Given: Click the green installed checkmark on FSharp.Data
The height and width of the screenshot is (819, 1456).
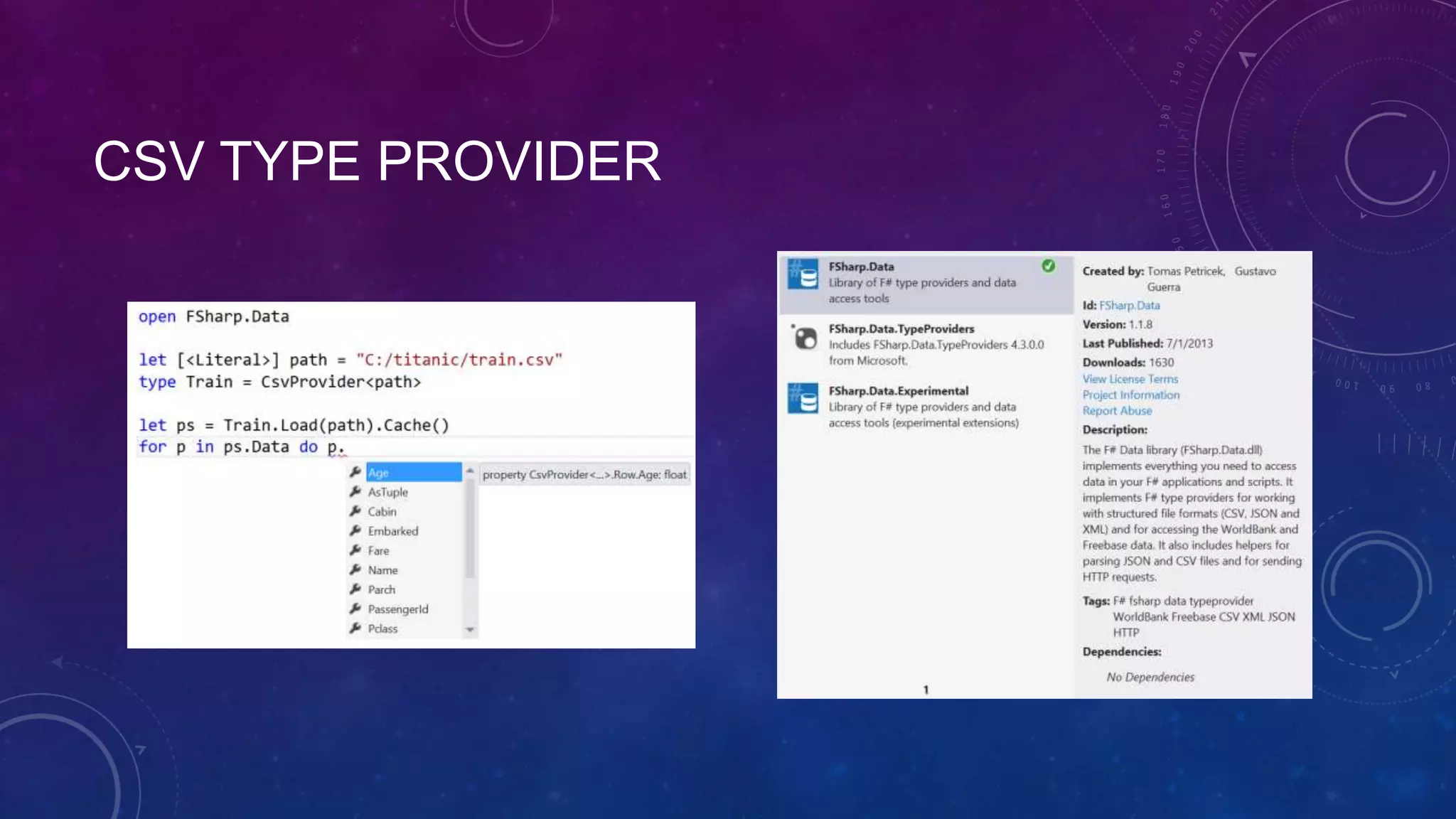Looking at the screenshot, I should click(1048, 266).
